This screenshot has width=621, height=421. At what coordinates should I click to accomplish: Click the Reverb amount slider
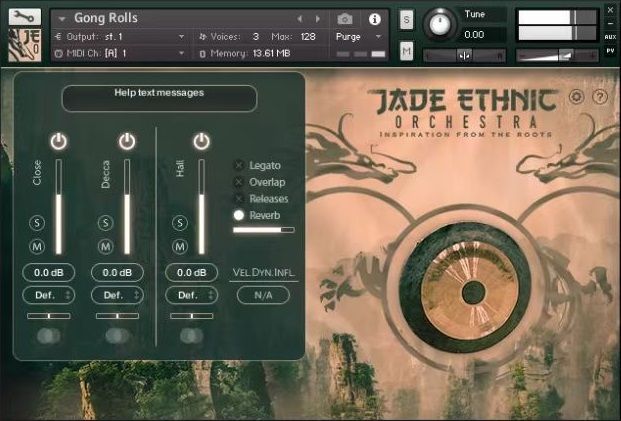point(264,230)
